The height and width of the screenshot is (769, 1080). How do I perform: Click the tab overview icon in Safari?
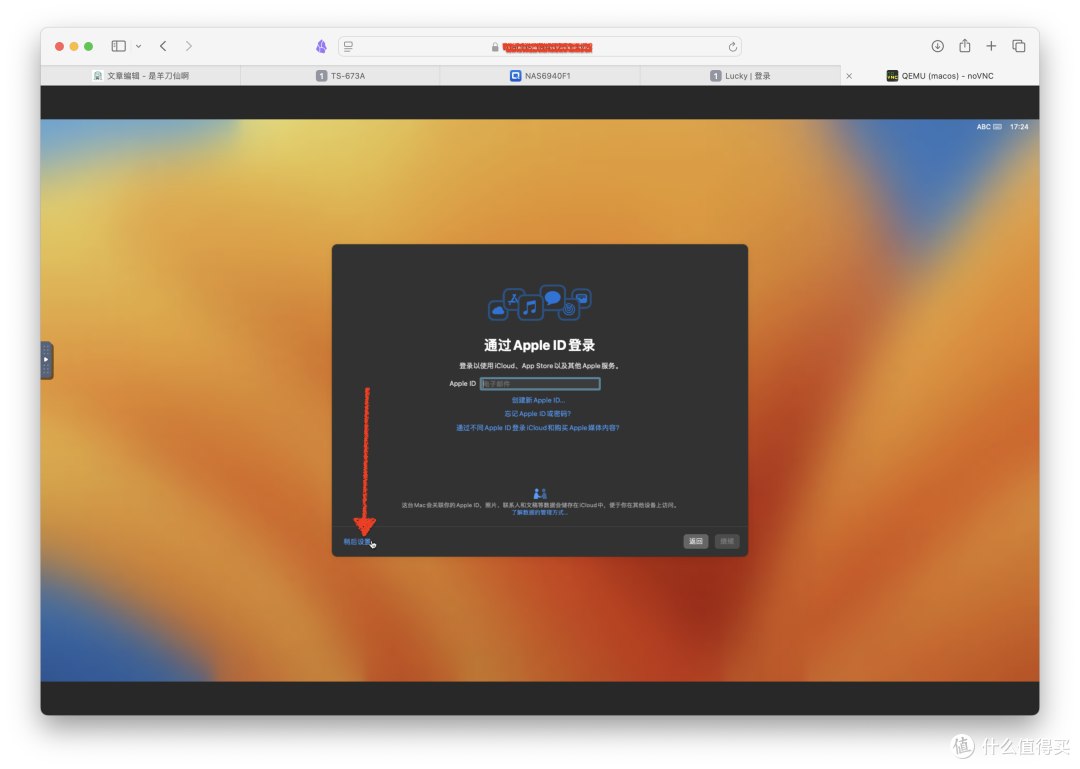click(1018, 45)
